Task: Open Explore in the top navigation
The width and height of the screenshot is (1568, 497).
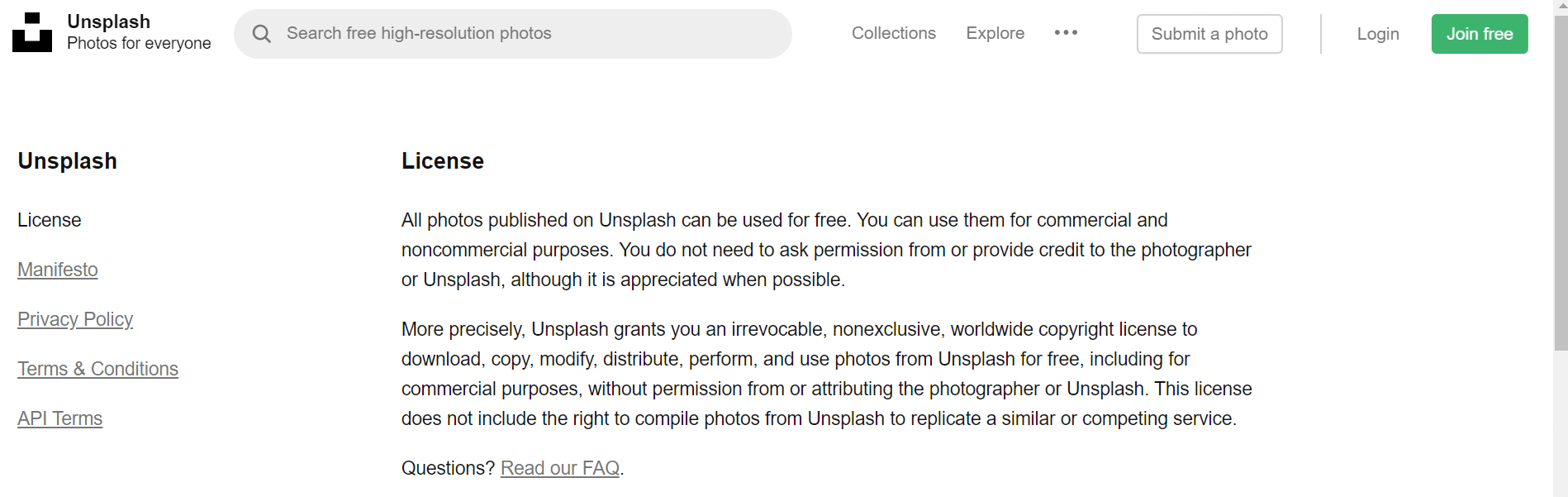Action: coord(995,33)
